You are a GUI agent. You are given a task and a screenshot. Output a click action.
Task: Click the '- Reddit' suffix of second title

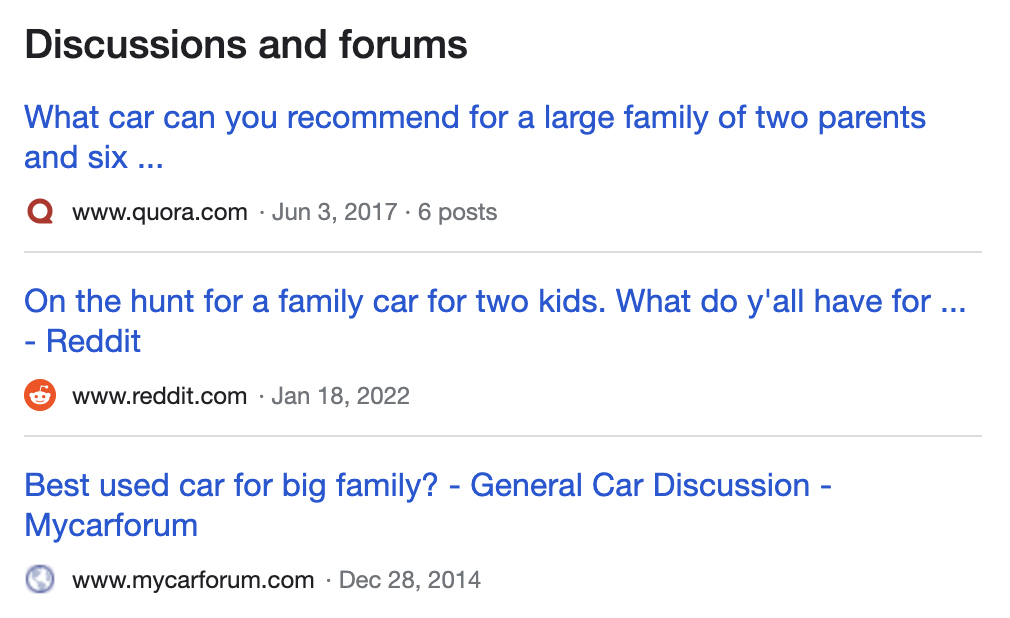83,342
